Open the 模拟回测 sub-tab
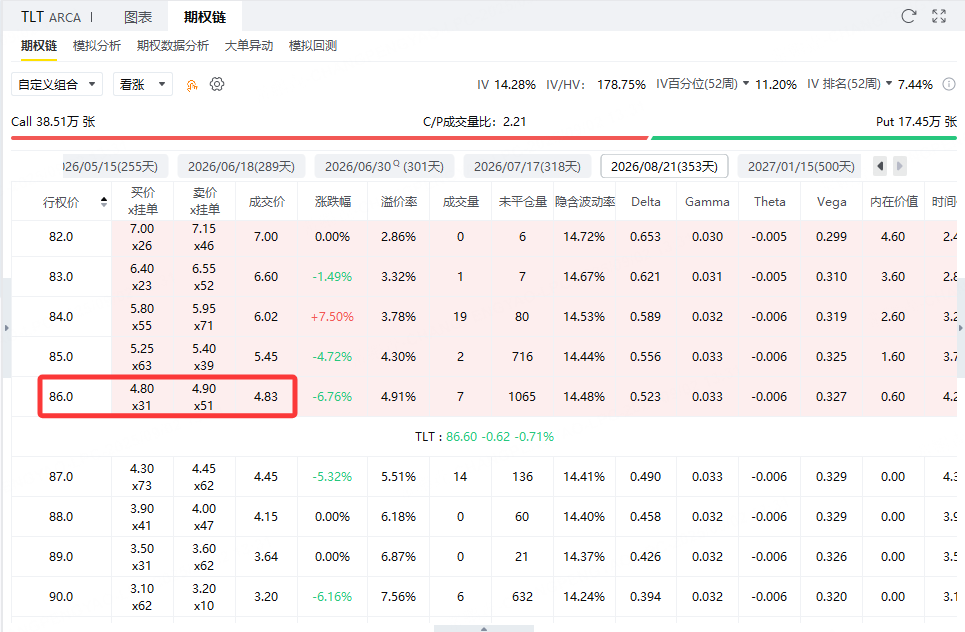 [313, 46]
